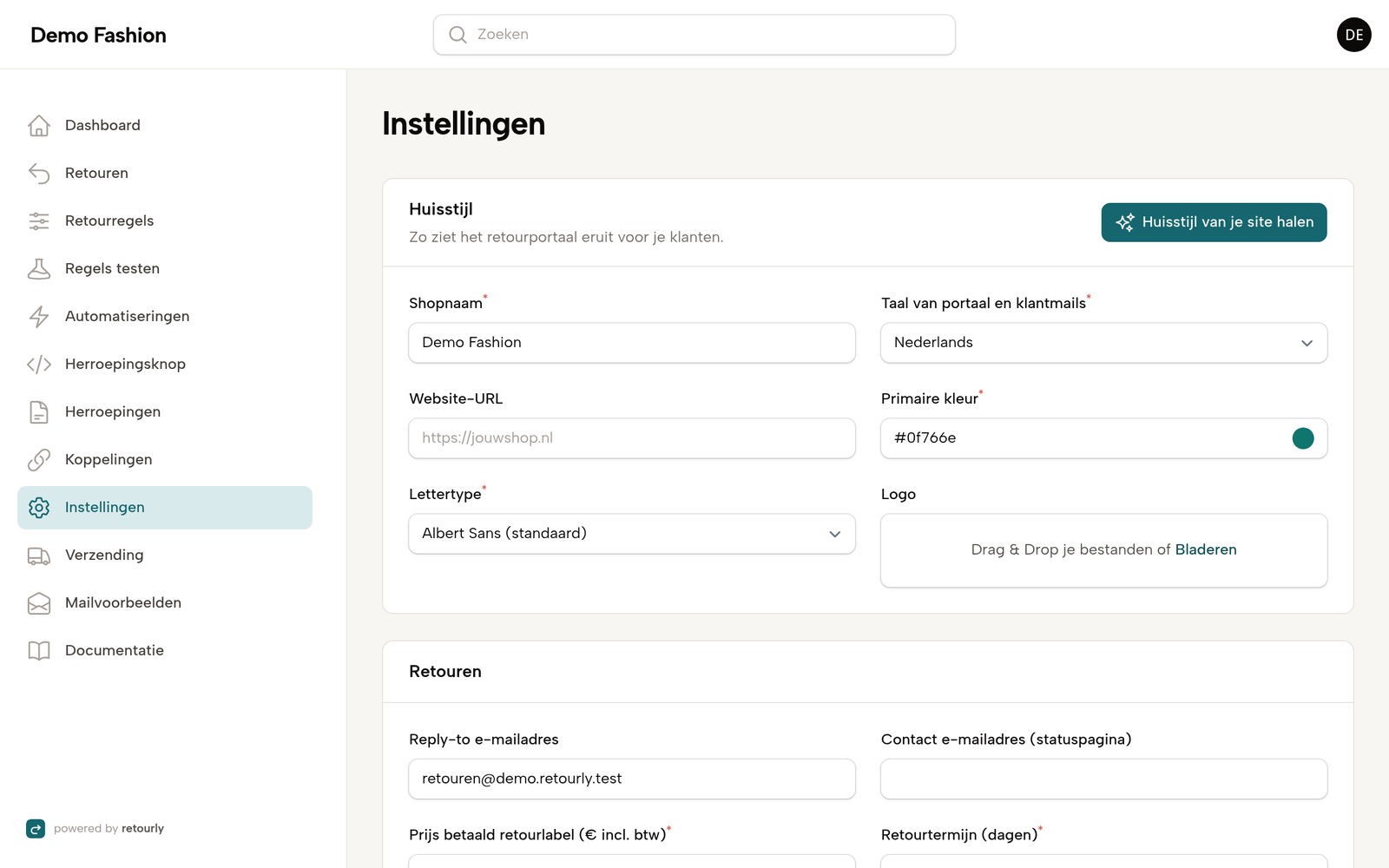Image resolution: width=1389 pixels, height=868 pixels.
Task: Click the Nederlands dropdown chevron
Action: pos(1307,343)
